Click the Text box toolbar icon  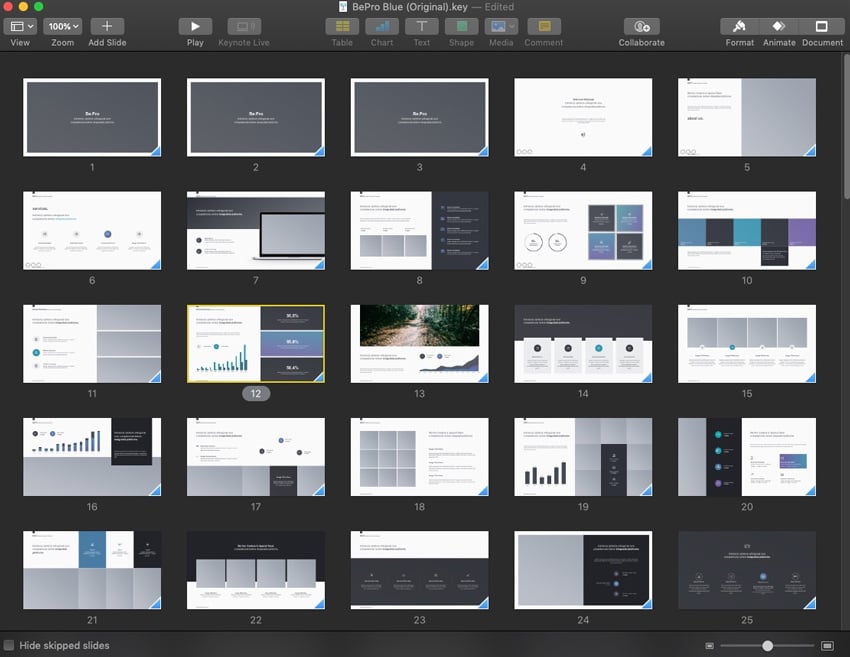422,27
